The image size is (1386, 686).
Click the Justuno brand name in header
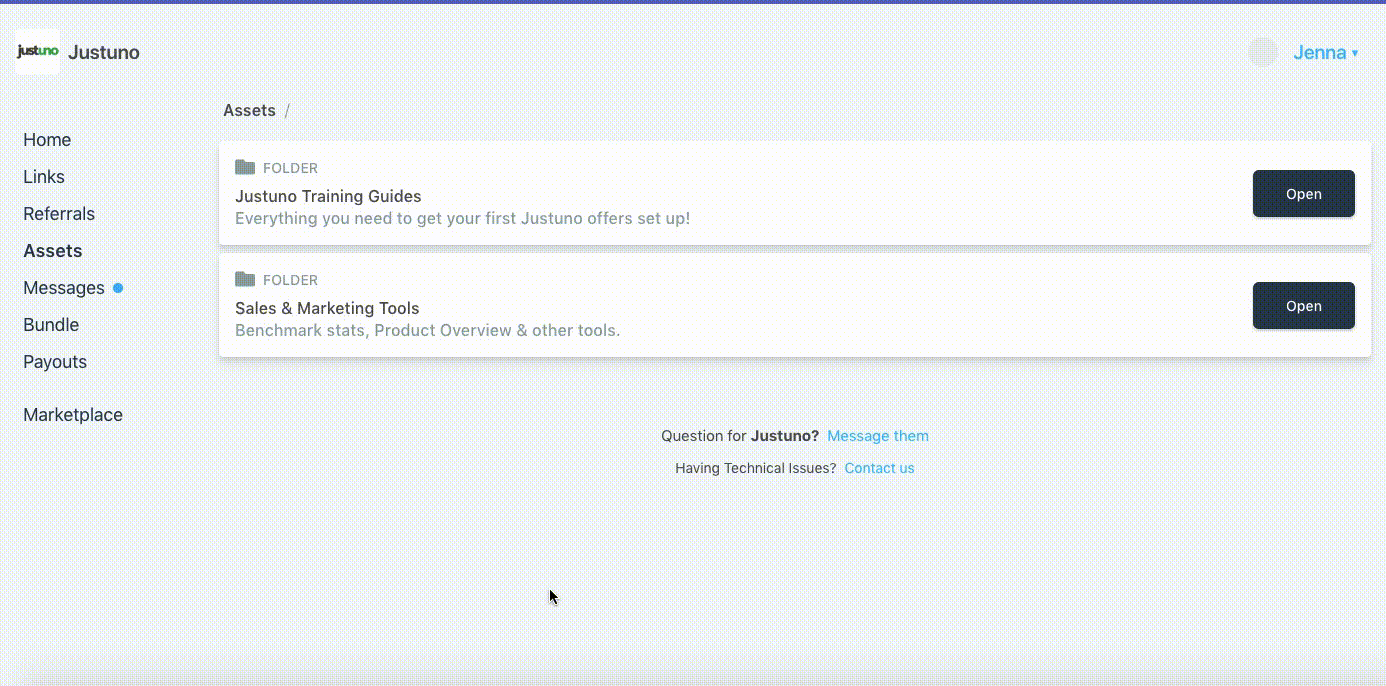coord(104,53)
